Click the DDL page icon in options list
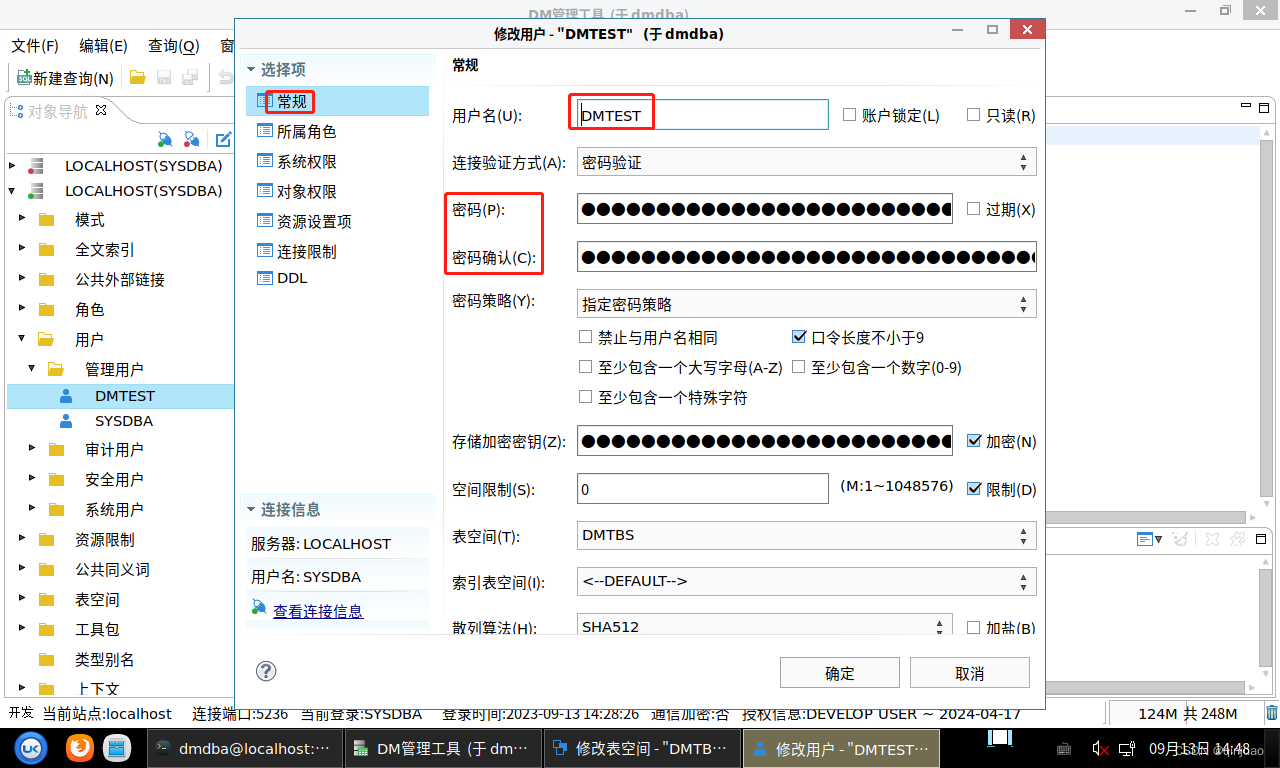The height and width of the screenshot is (768, 1280). point(265,278)
